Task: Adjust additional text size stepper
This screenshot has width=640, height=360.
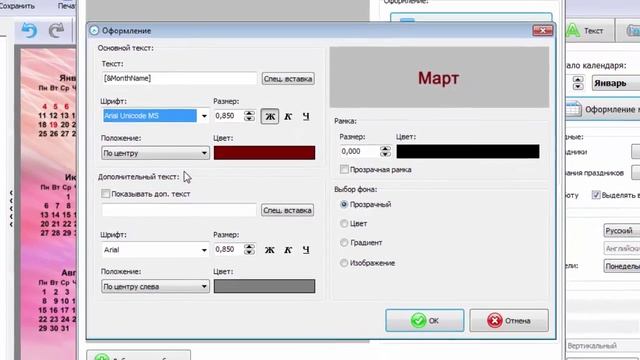Action: pyautogui.click(x=249, y=249)
